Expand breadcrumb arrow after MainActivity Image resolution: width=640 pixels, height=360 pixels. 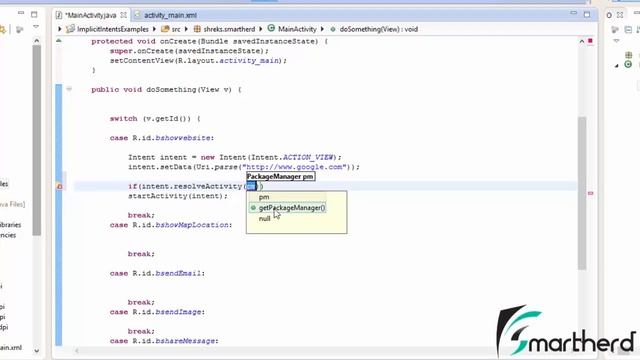(x=322, y=29)
